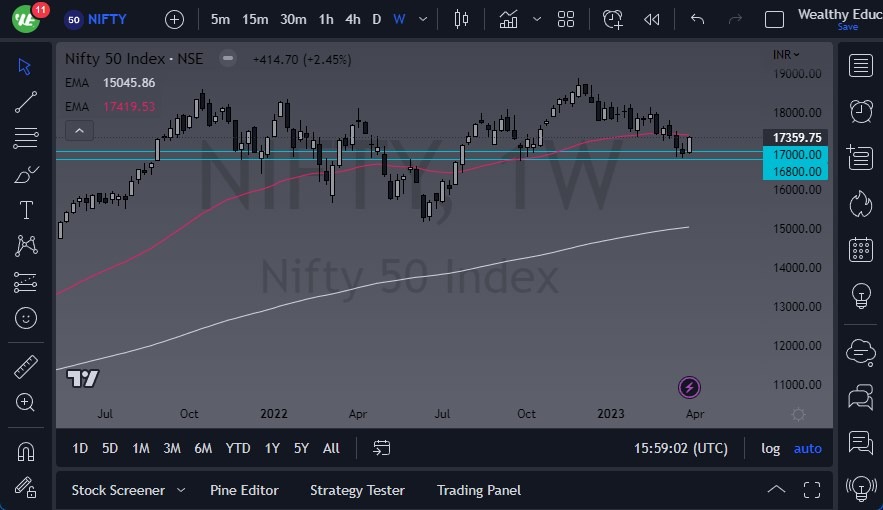Open the measure ruler tool
883x510 pixels.
point(26,367)
